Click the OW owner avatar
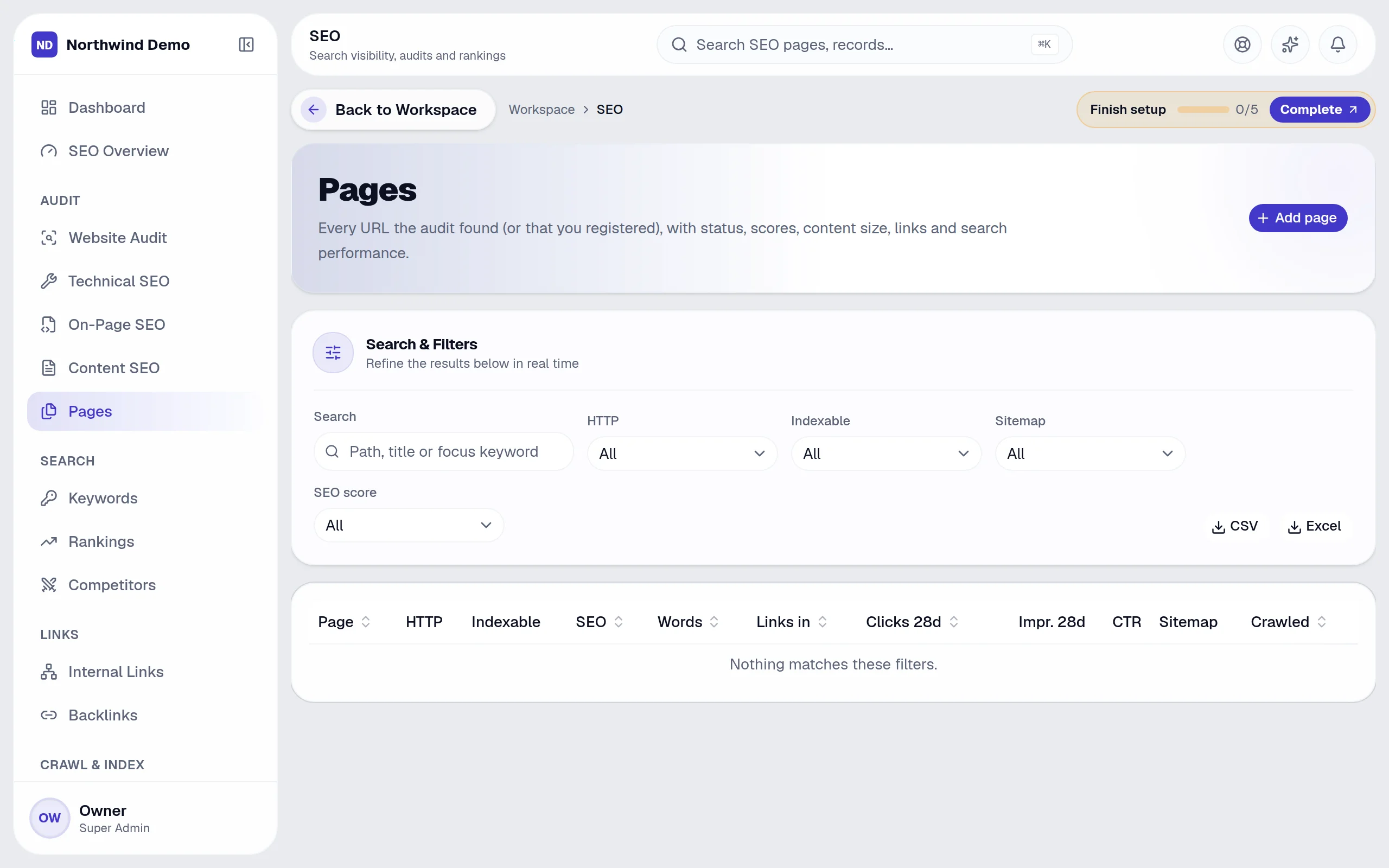 (x=49, y=818)
